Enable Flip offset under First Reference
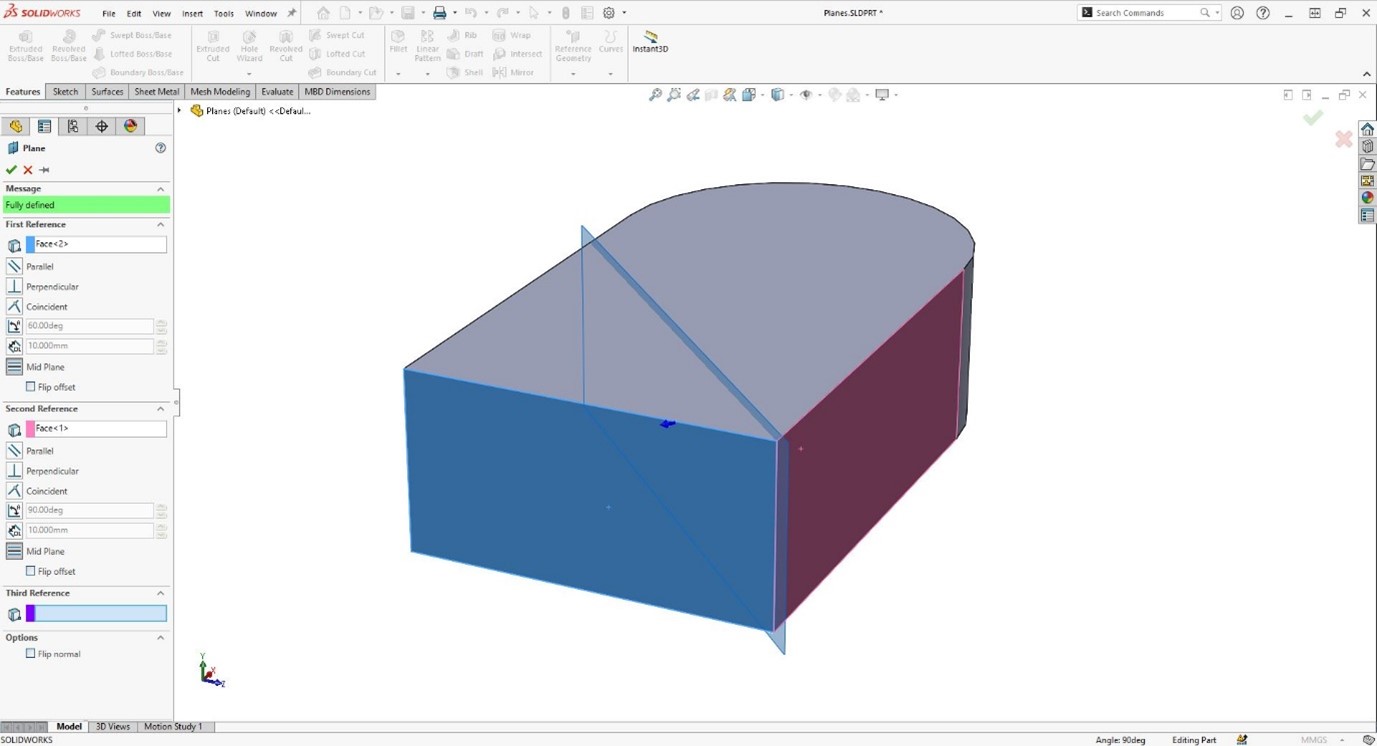 coord(31,387)
